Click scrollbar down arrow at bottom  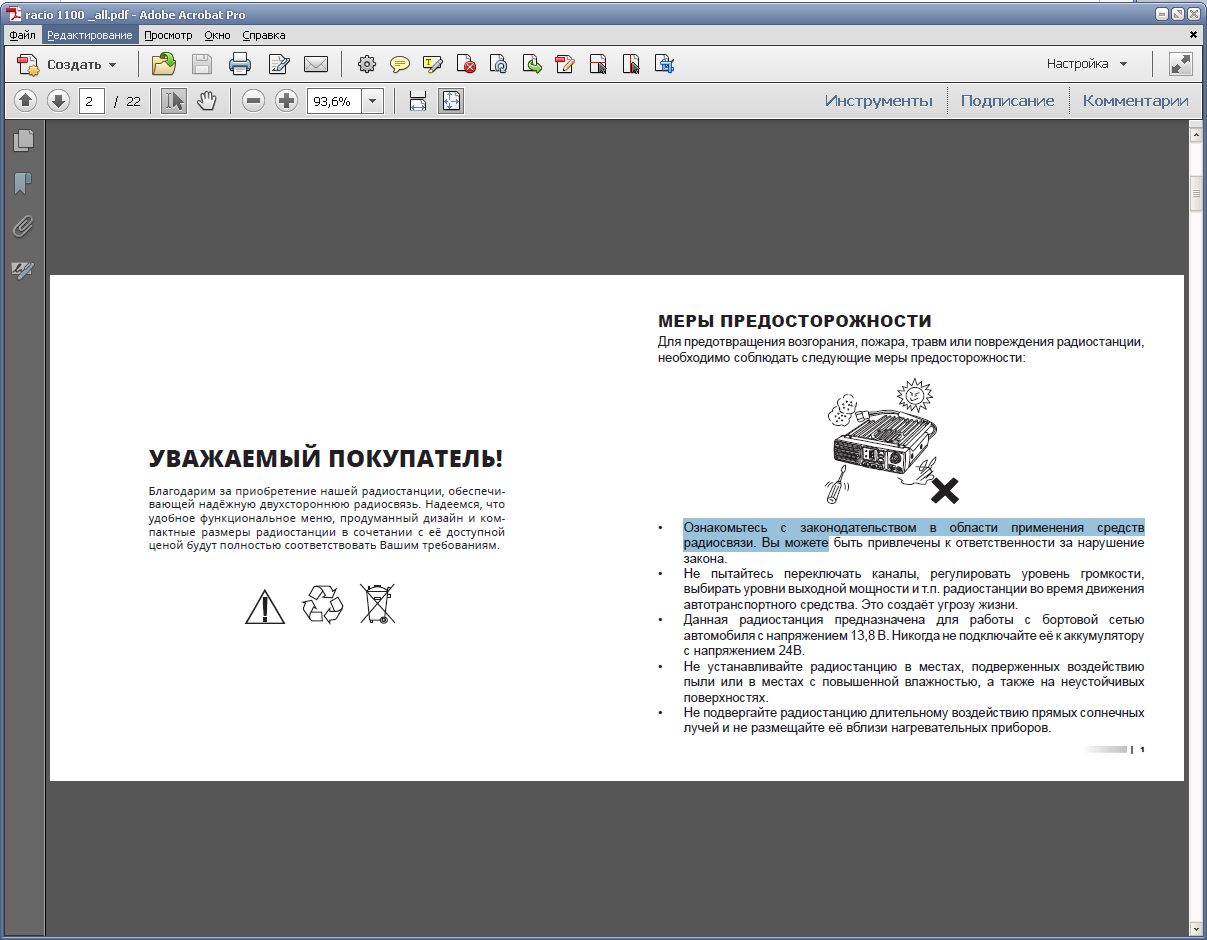[1196, 928]
